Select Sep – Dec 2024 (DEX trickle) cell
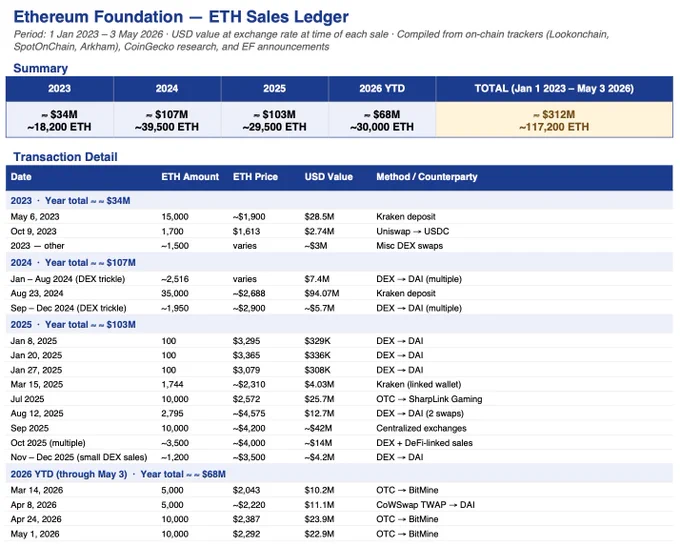 pyautogui.click(x=69, y=308)
